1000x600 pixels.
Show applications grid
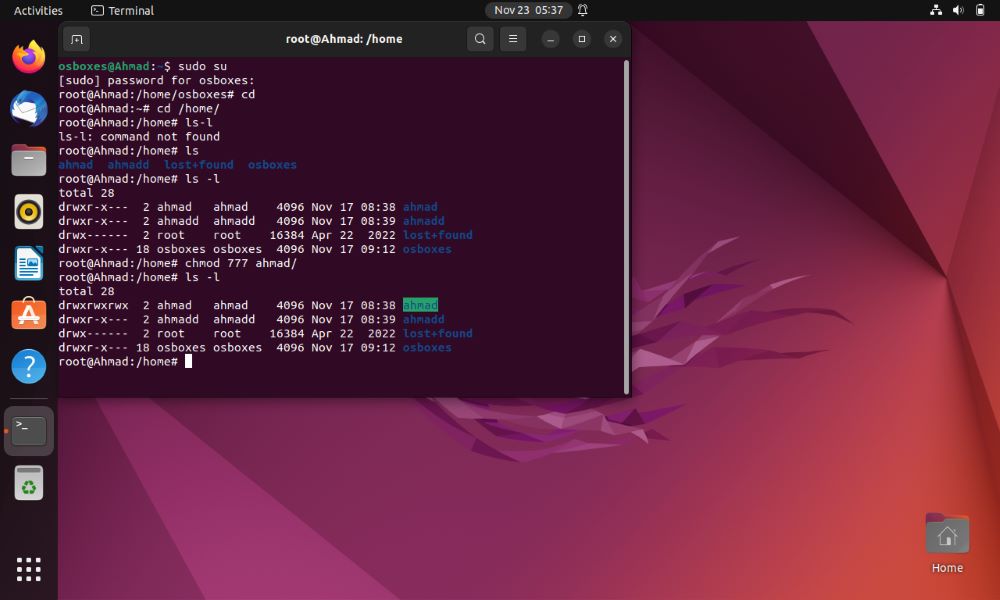[29, 569]
